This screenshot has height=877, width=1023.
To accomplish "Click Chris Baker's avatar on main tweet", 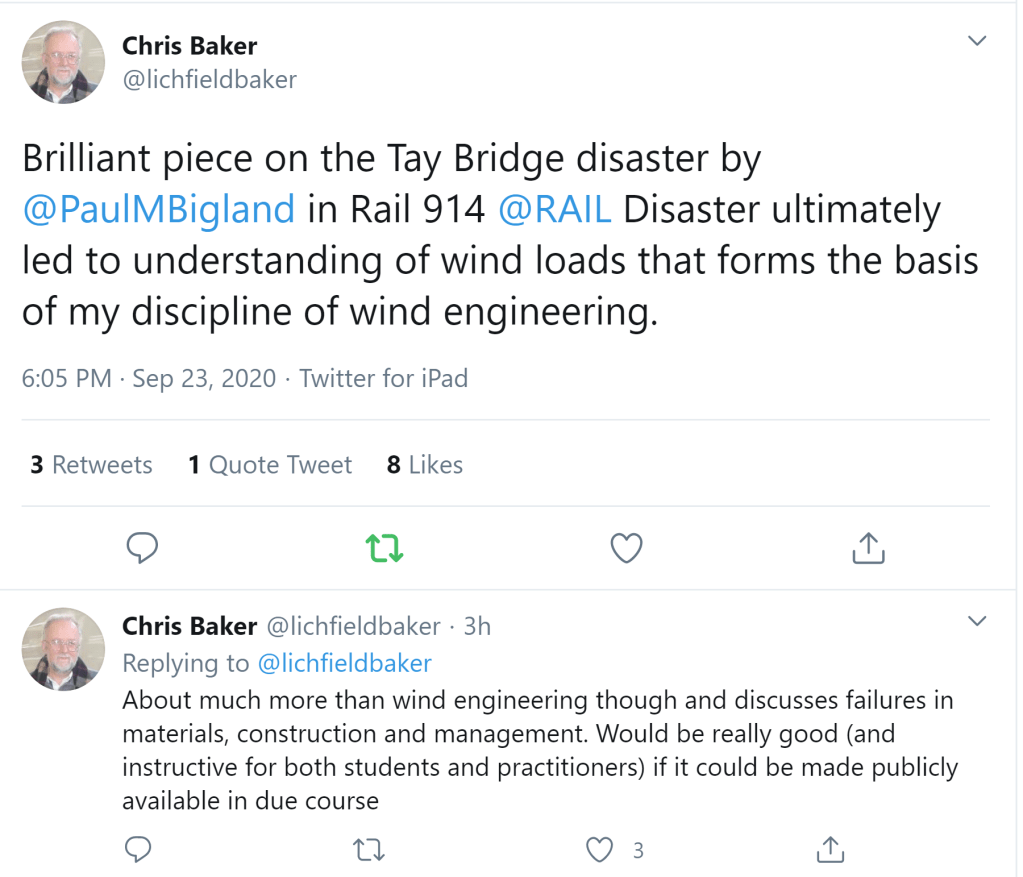I will click(63, 62).
